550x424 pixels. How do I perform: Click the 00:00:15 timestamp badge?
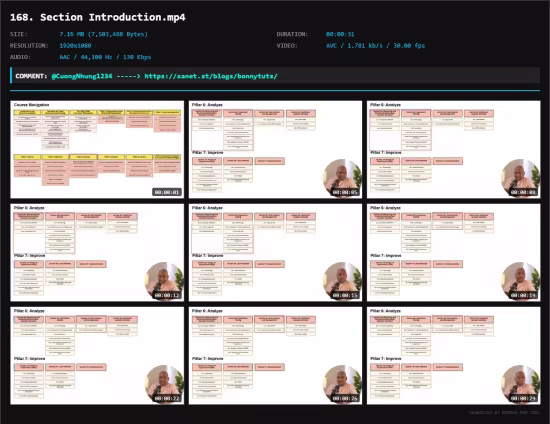345,295
